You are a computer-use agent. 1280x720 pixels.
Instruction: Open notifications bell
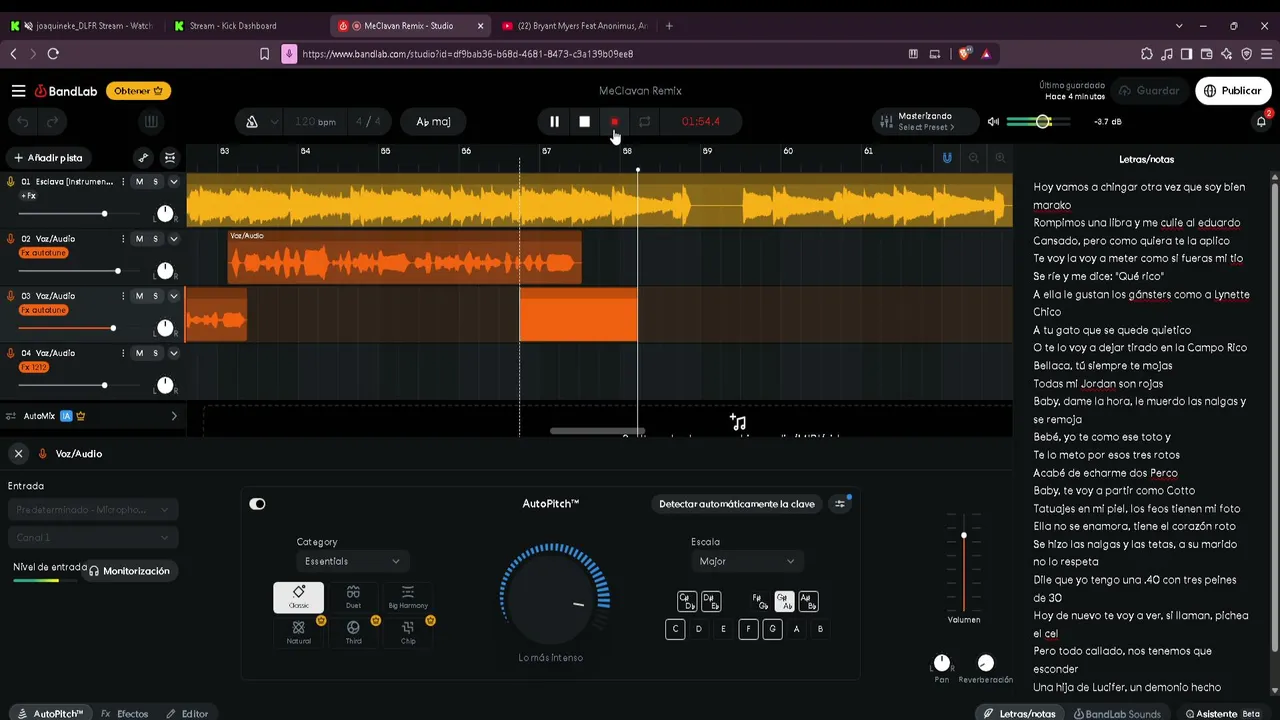(x=1261, y=122)
